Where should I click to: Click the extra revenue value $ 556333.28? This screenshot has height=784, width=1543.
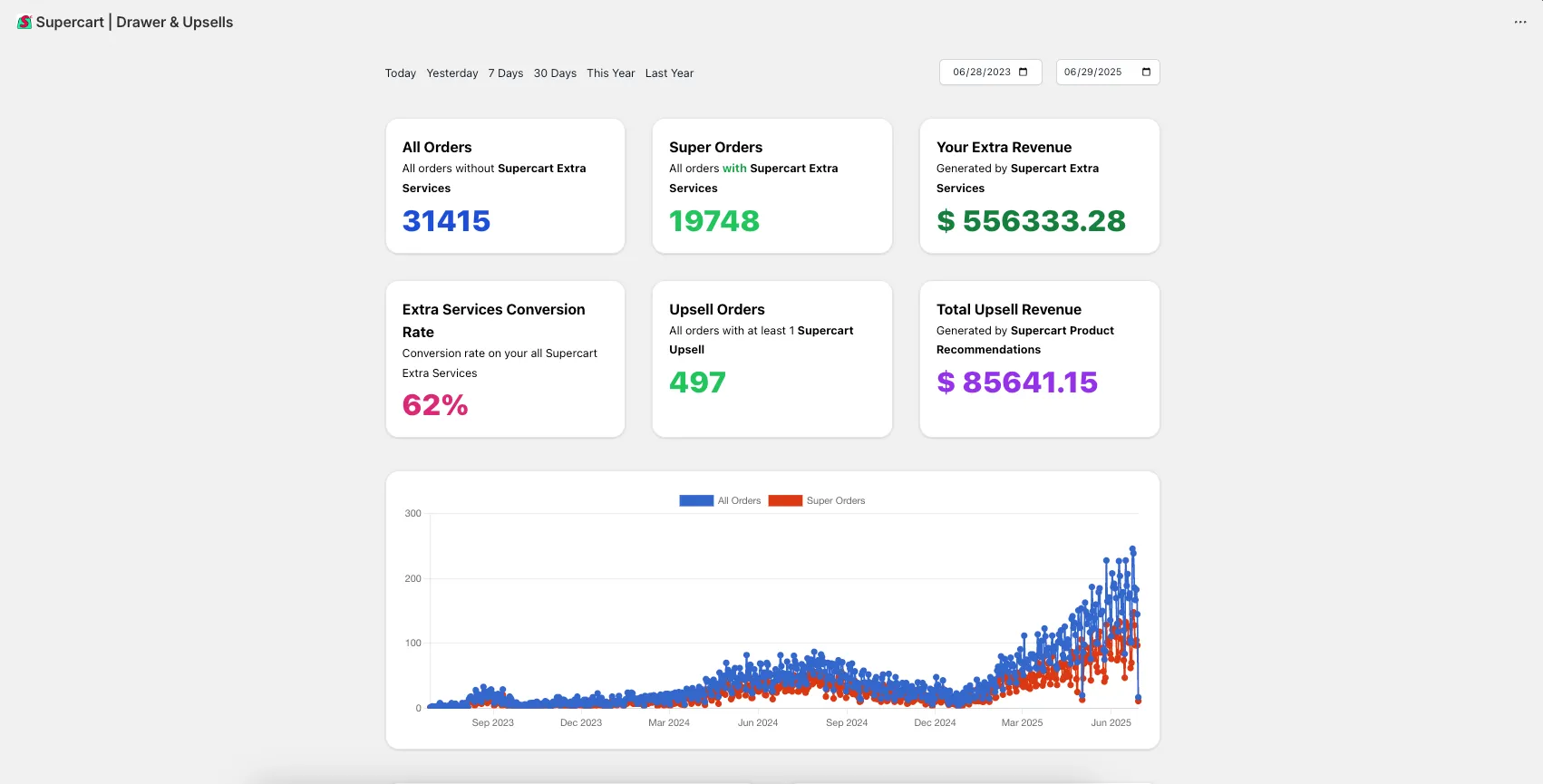click(1032, 221)
